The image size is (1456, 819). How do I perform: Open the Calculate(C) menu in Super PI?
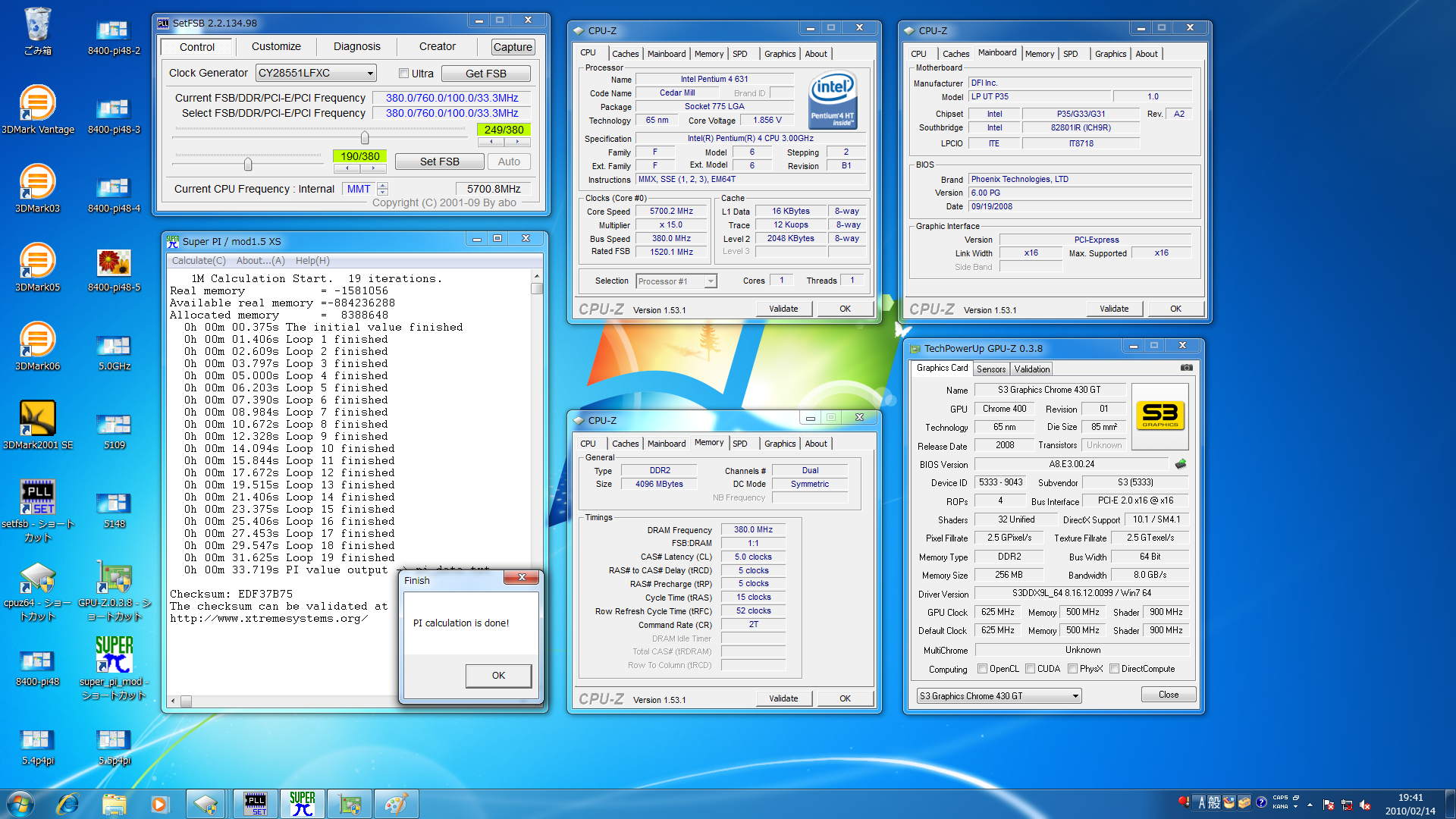(198, 261)
